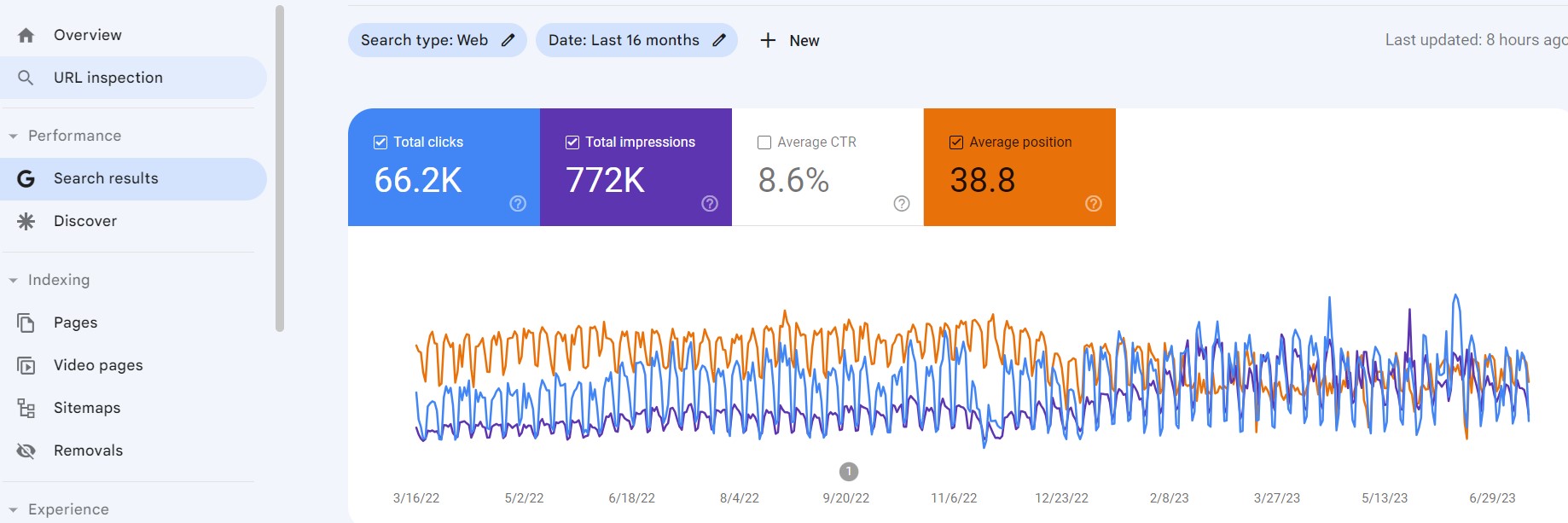
Task: Enable the Average CTR checkbox
Action: coord(764,142)
